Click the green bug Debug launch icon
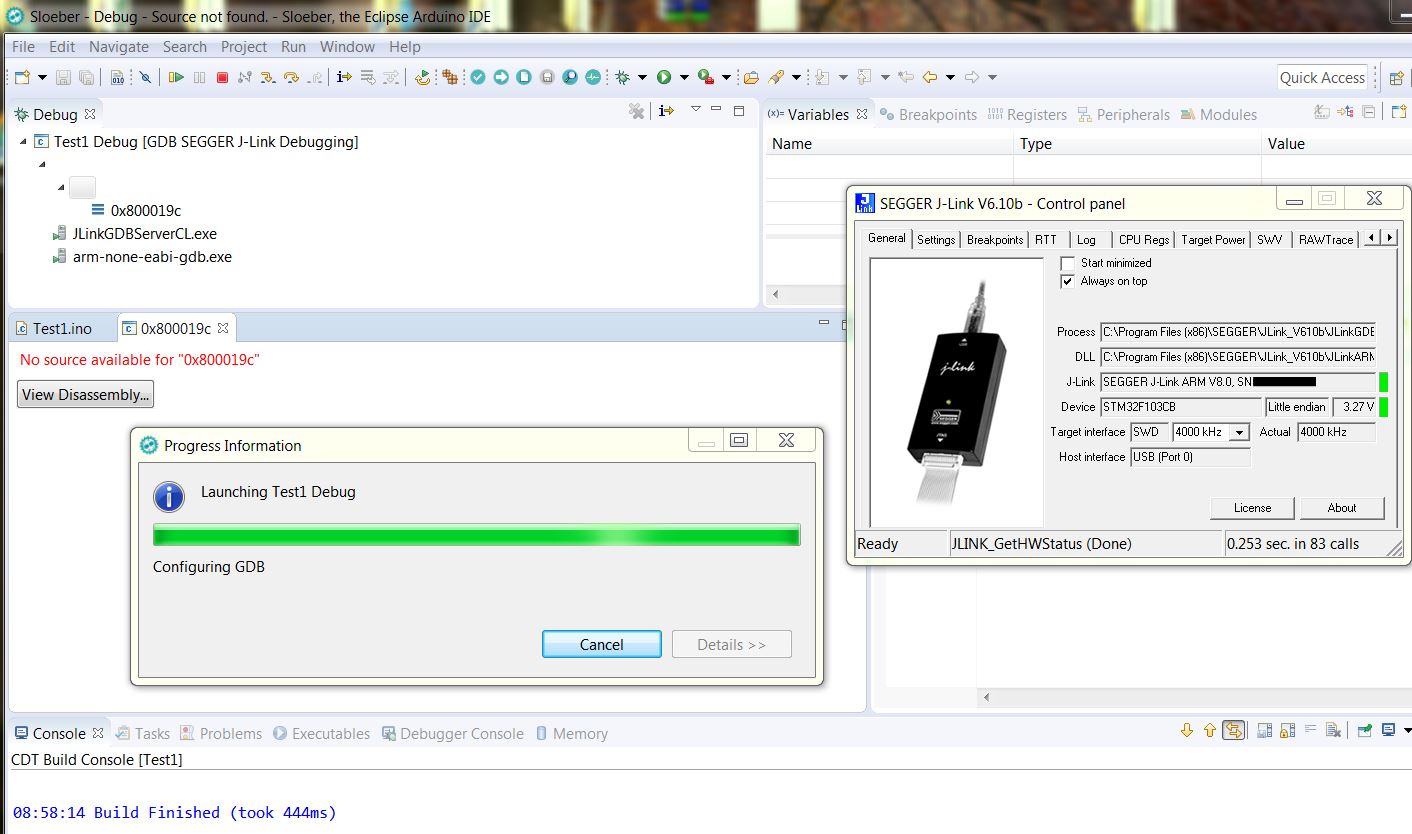 [x=623, y=77]
